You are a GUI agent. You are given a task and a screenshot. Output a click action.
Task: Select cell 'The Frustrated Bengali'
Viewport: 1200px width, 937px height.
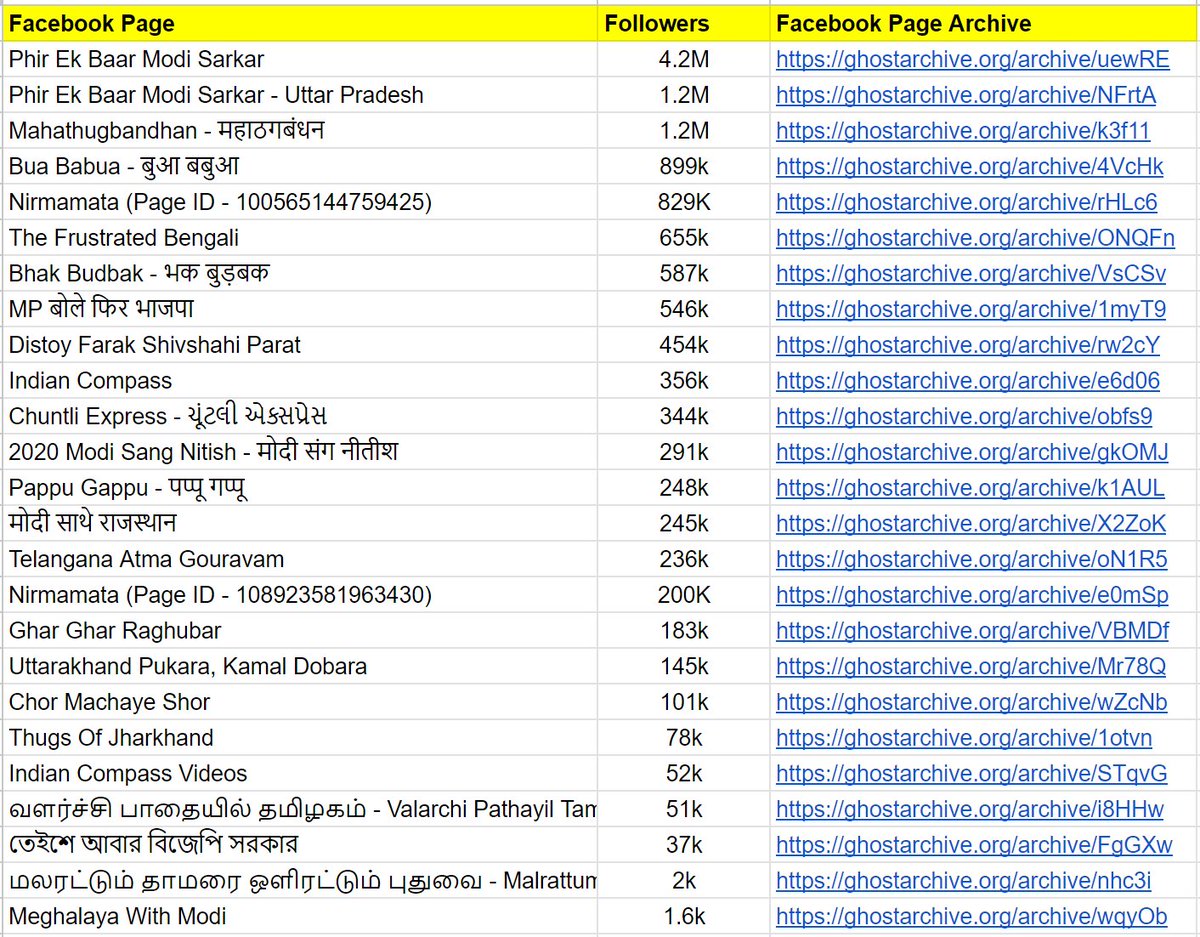(299, 238)
